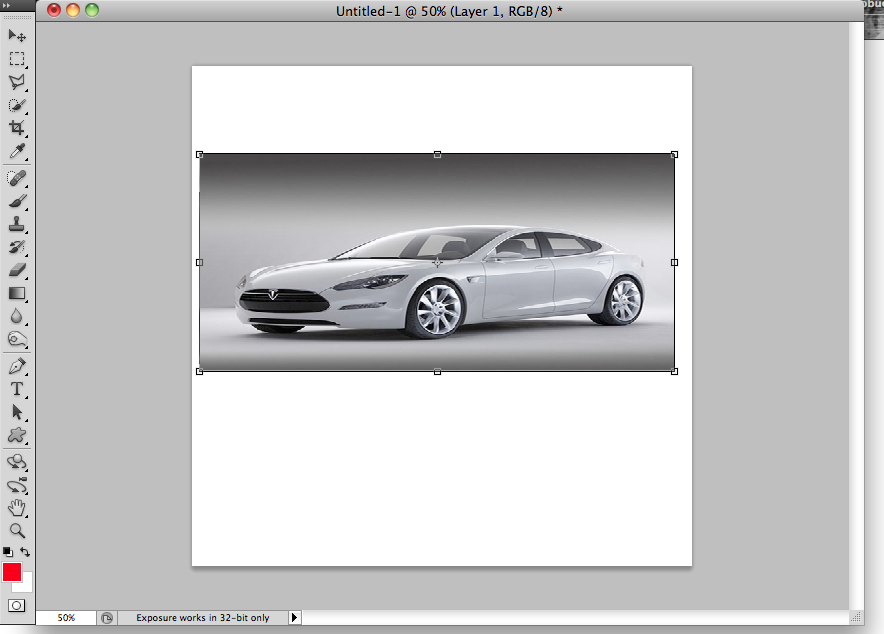This screenshot has width=884, height=634.
Task: Select the Dodge tool
Action: point(17,339)
